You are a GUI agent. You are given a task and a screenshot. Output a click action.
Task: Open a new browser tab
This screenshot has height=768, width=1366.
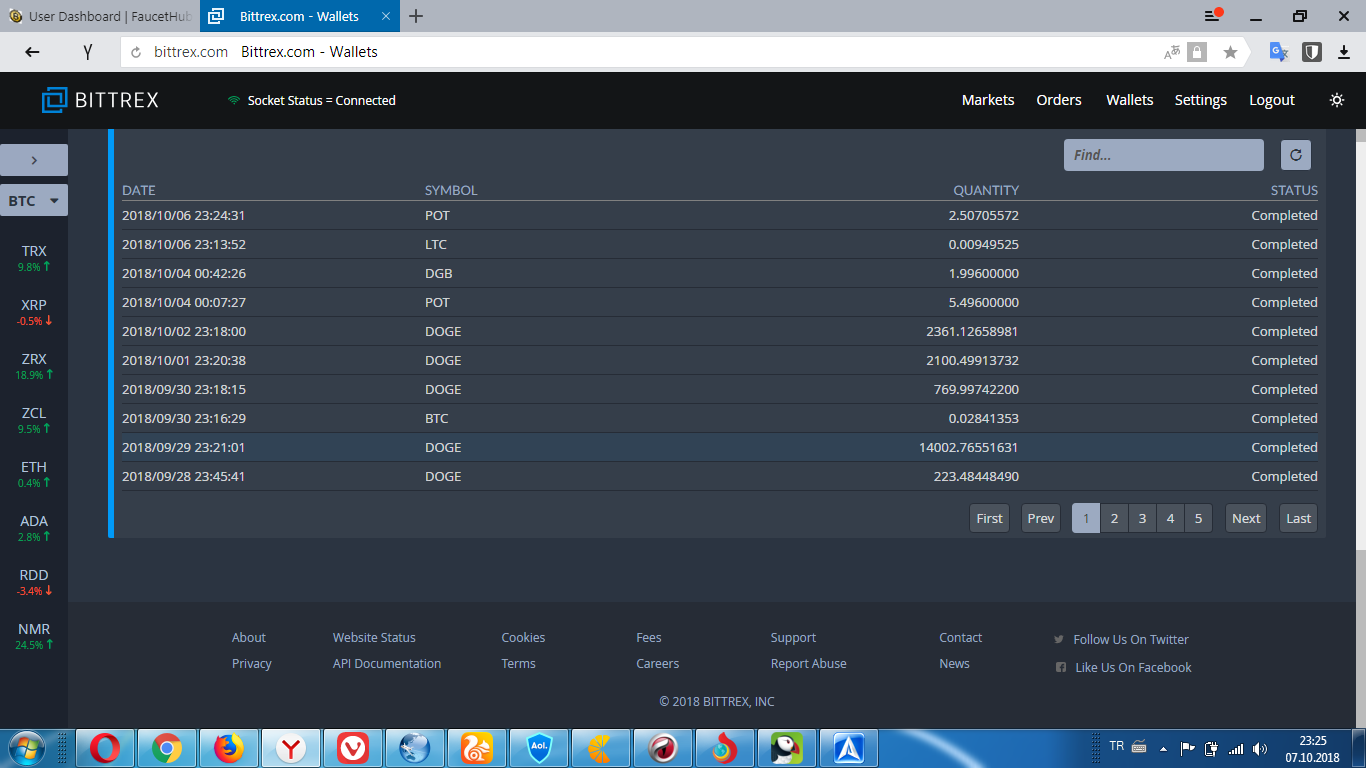pyautogui.click(x=416, y=16)
